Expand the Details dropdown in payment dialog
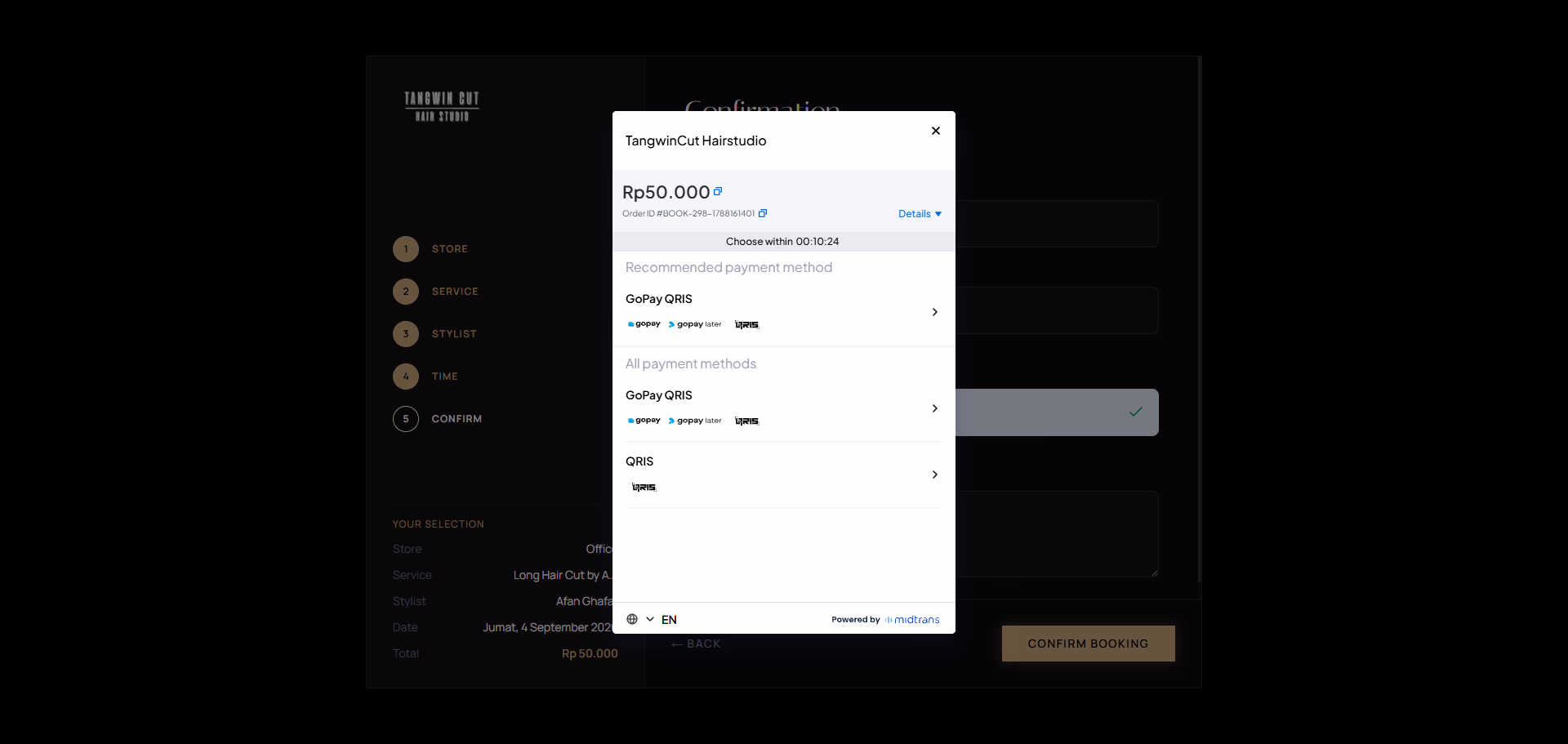 tap(920, 214)
